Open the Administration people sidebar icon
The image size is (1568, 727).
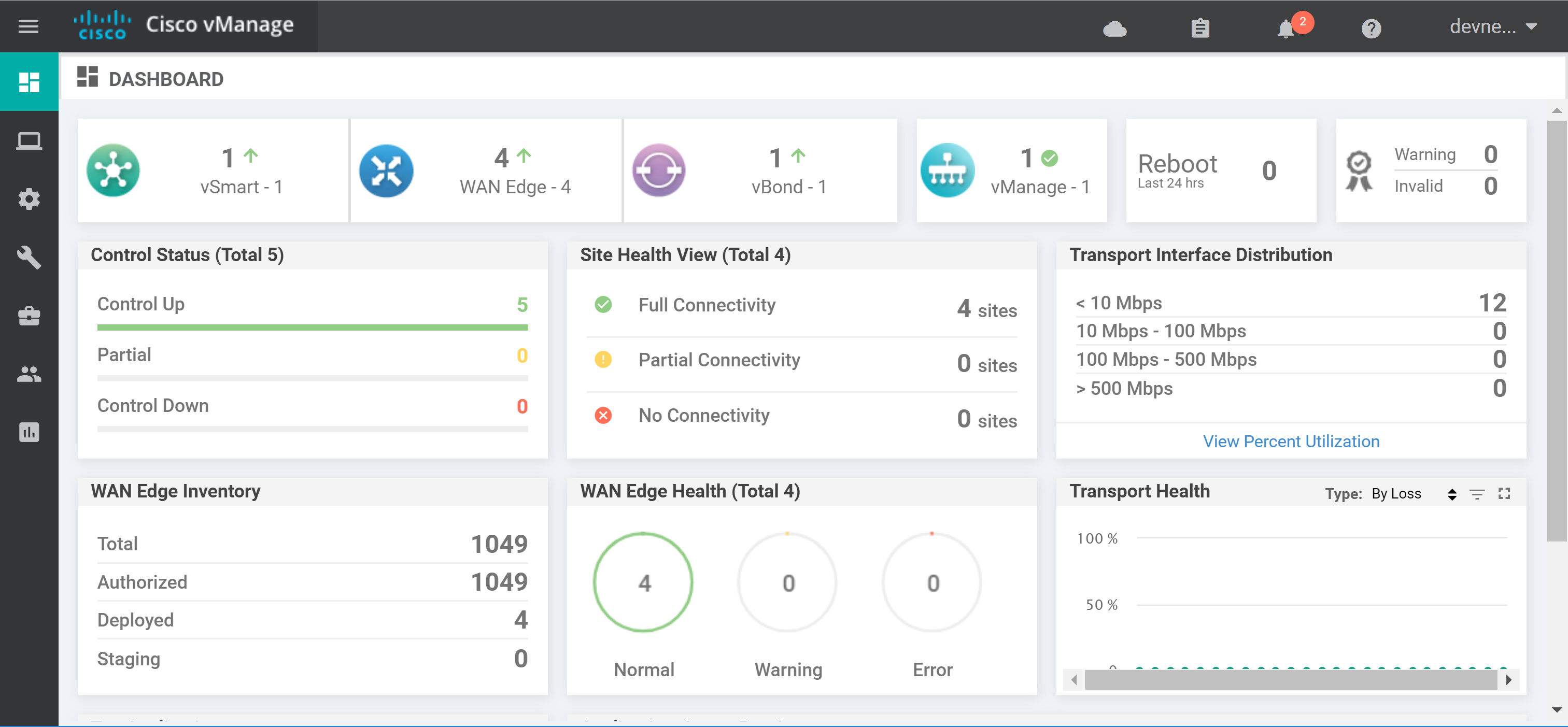pos(29,374)
